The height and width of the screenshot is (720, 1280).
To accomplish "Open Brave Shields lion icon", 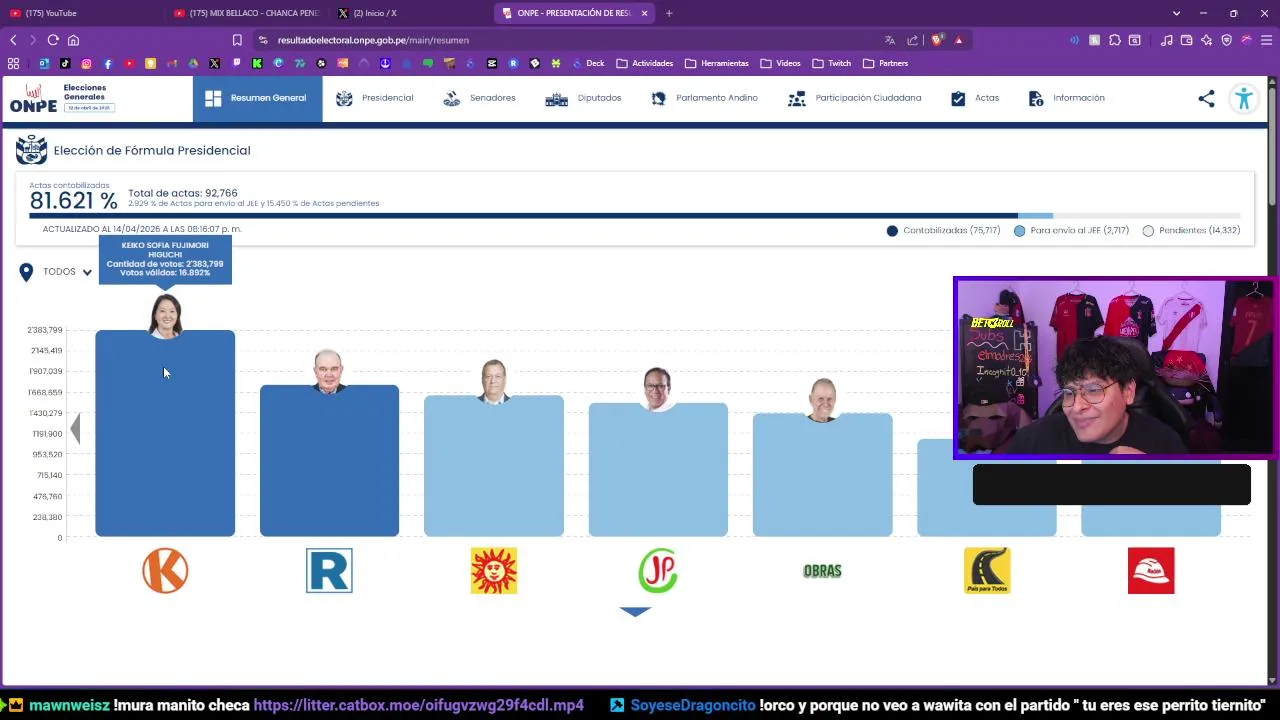I will [937, 40].
